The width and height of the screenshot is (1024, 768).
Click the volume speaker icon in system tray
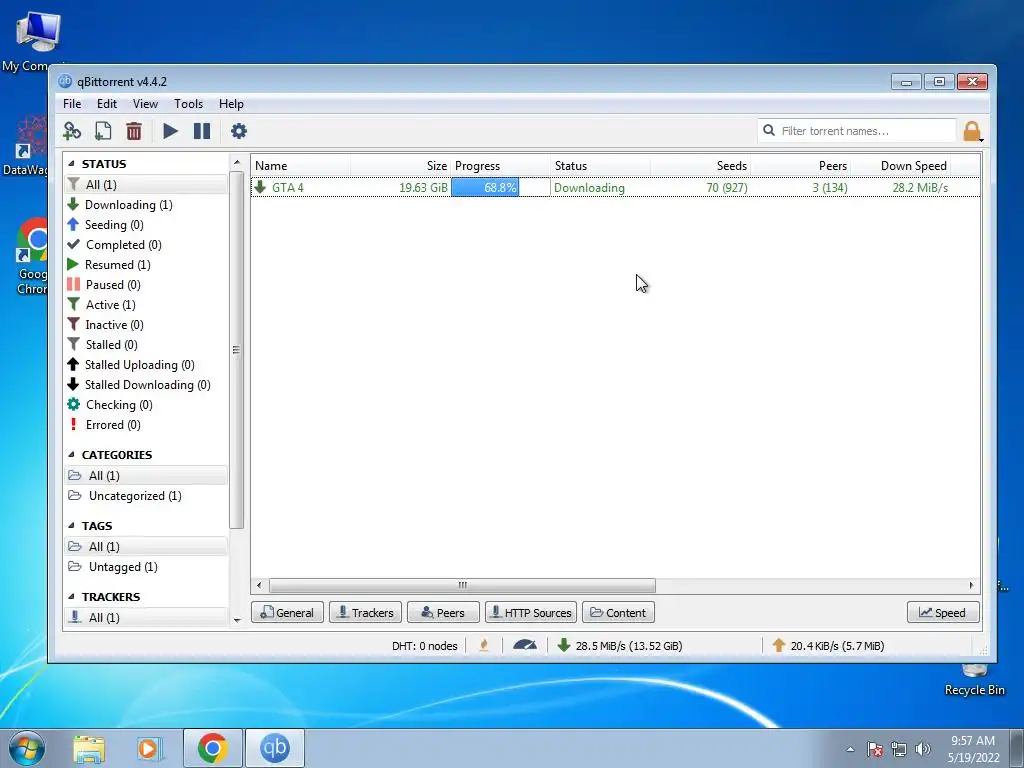click(x=923, y=749)
